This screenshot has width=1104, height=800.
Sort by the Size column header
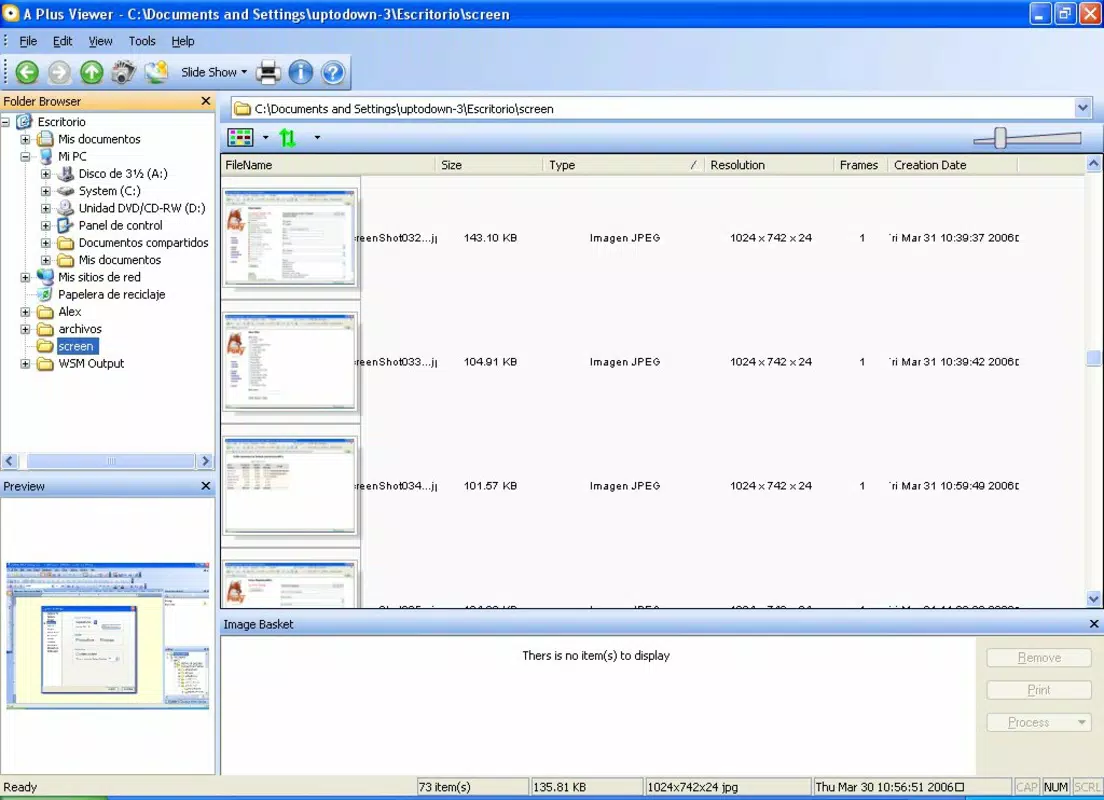pyautogui.click(x=489, y=165)
